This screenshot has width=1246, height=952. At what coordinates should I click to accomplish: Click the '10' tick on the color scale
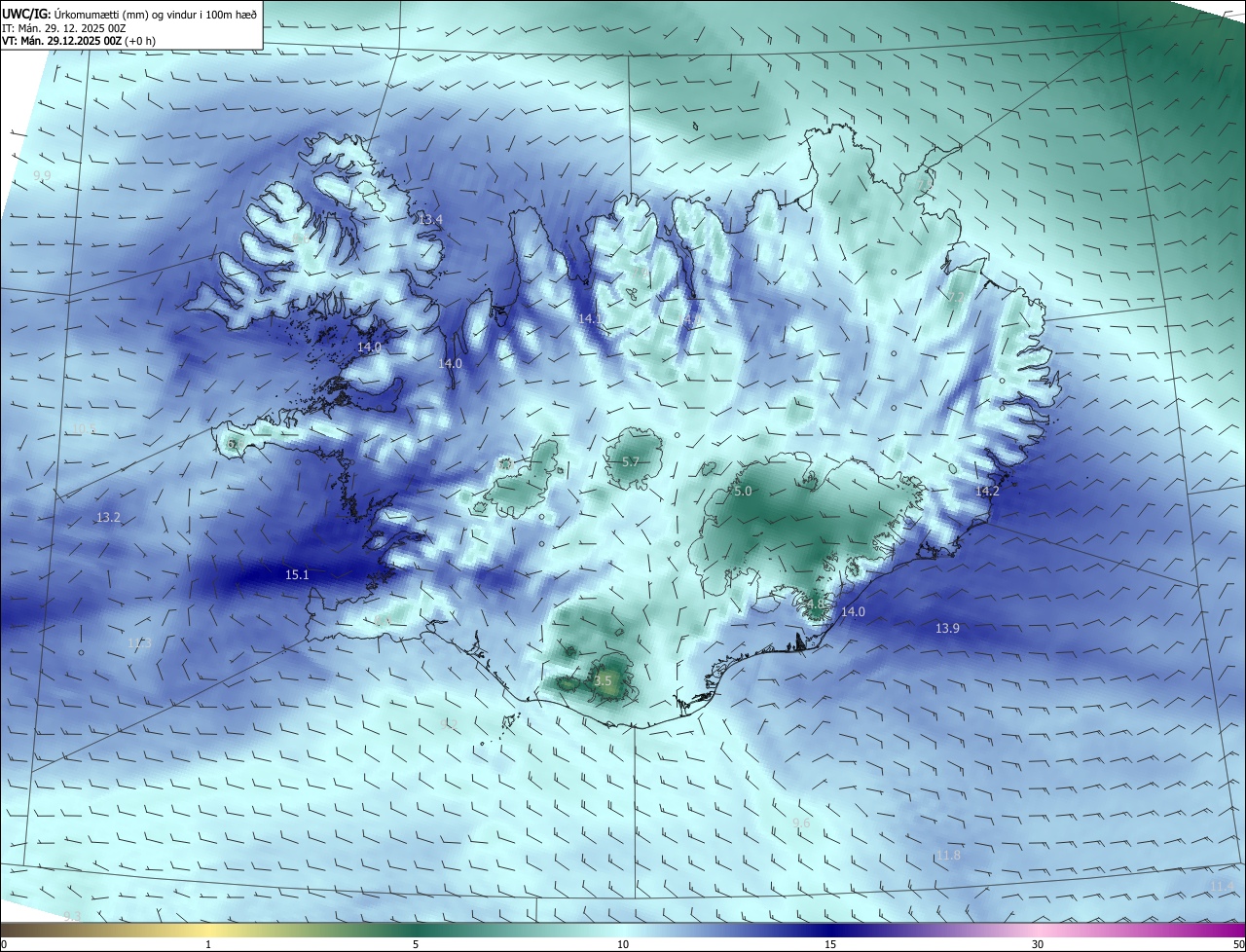coord(623,945)
